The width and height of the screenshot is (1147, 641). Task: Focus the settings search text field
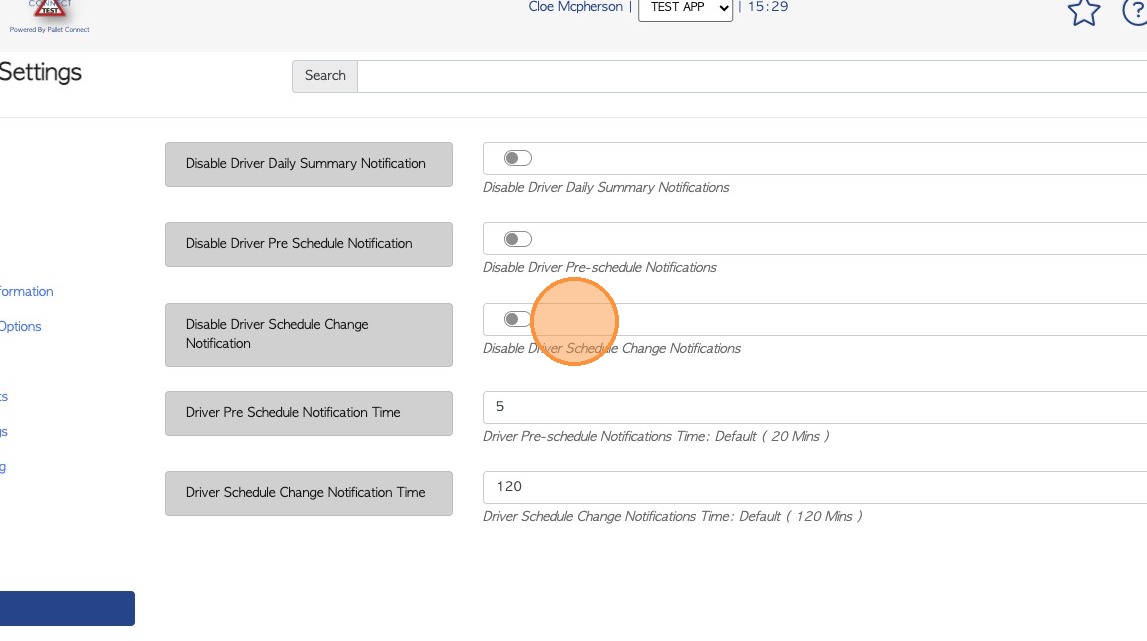pos(750,76)
